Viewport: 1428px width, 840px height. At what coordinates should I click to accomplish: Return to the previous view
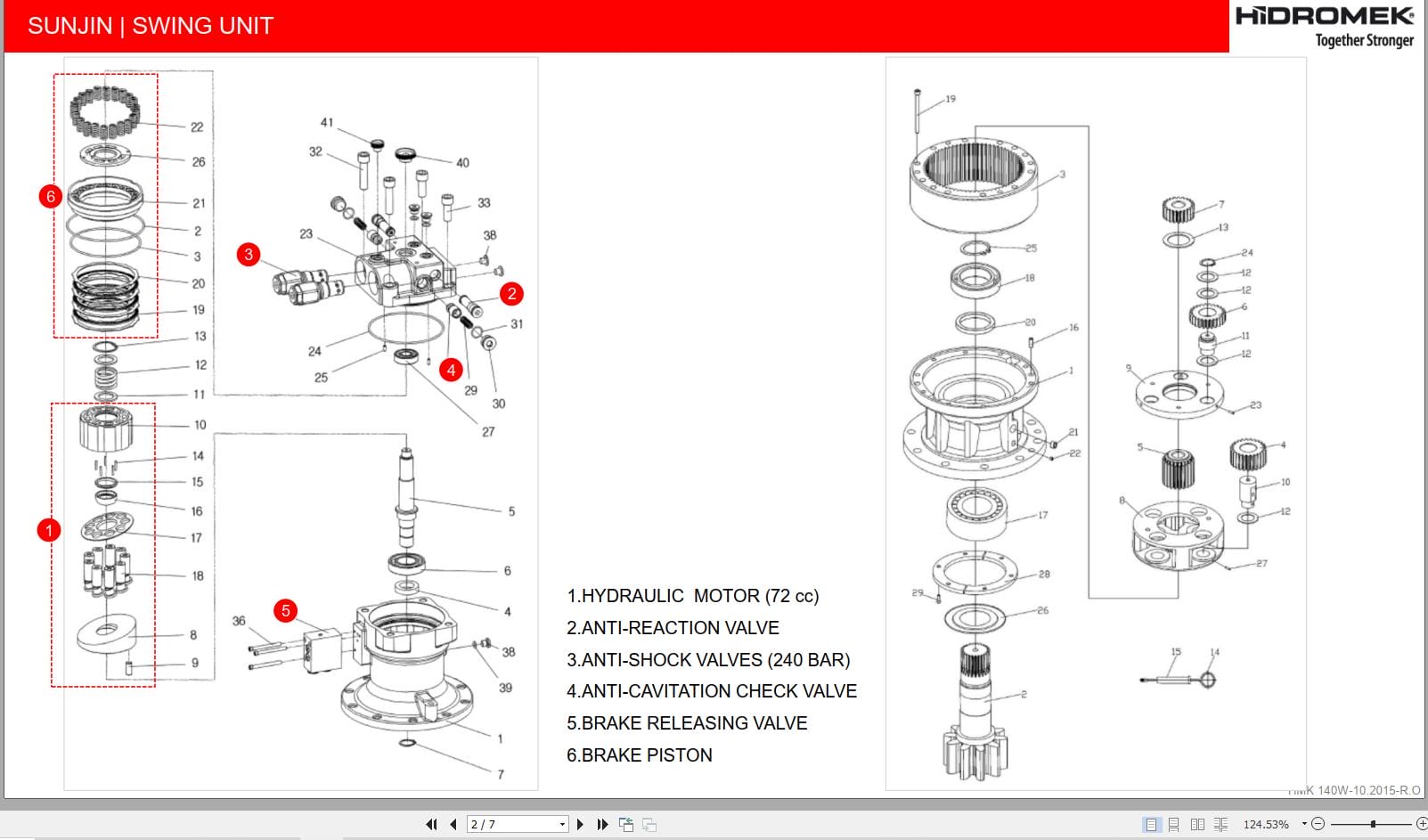point(625,824)
